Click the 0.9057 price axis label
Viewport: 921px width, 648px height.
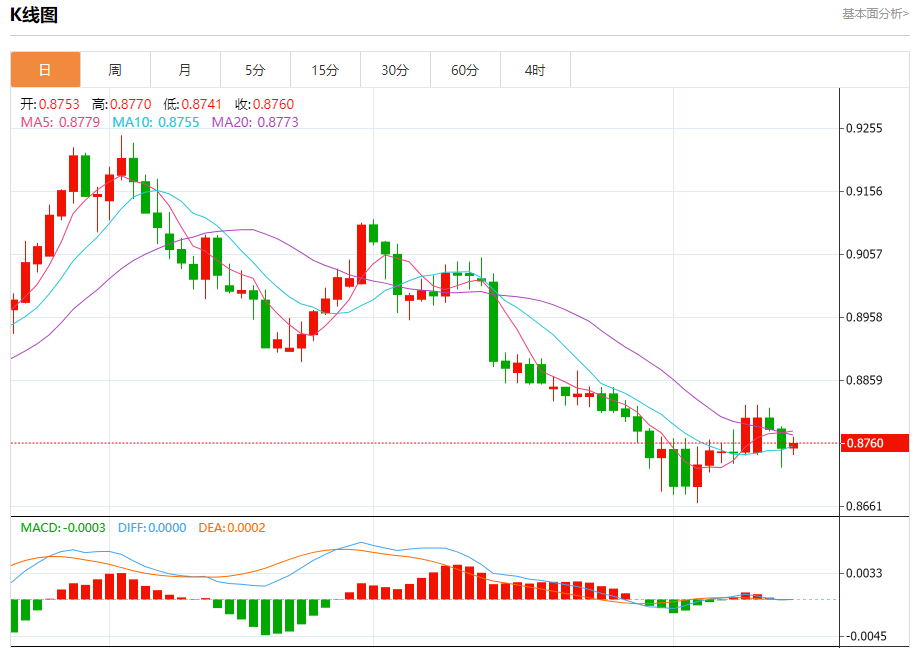tap(863, 254)
